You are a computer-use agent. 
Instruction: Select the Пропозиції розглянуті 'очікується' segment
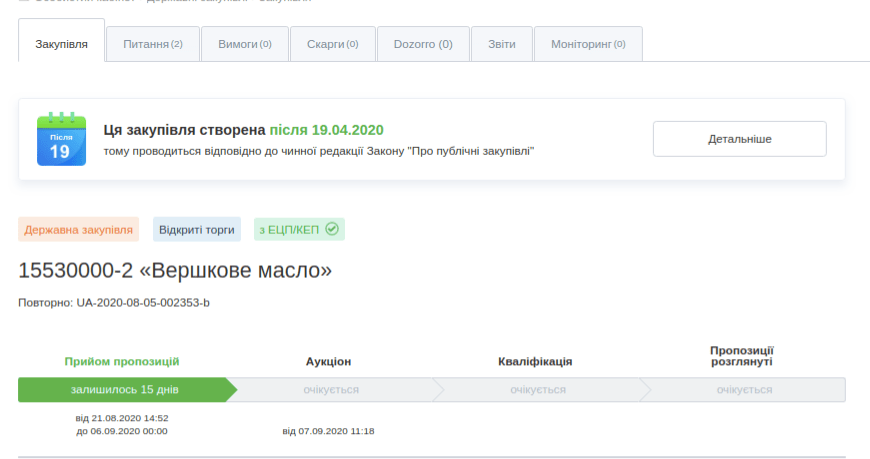tap(743, 389)
